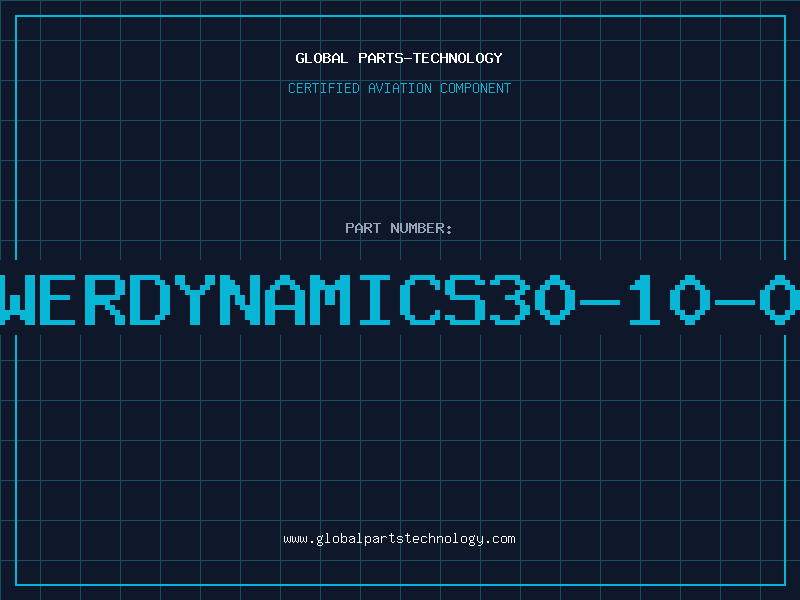Click the letter S before the digits 30
This screenshot has height=600, width=800.
pyautogui.click(x=465, y=297)
